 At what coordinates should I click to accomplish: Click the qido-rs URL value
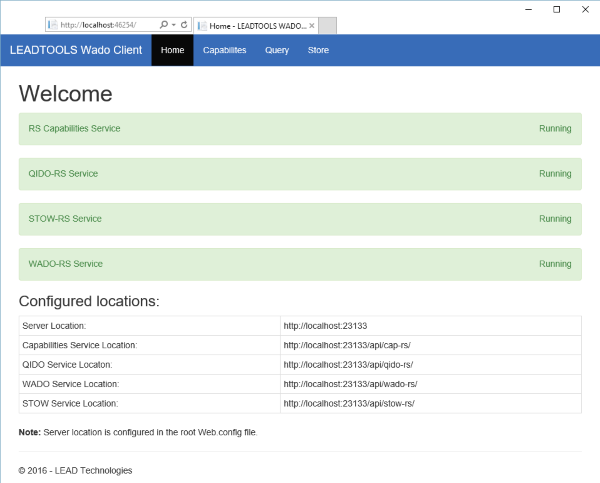[348, 365]
